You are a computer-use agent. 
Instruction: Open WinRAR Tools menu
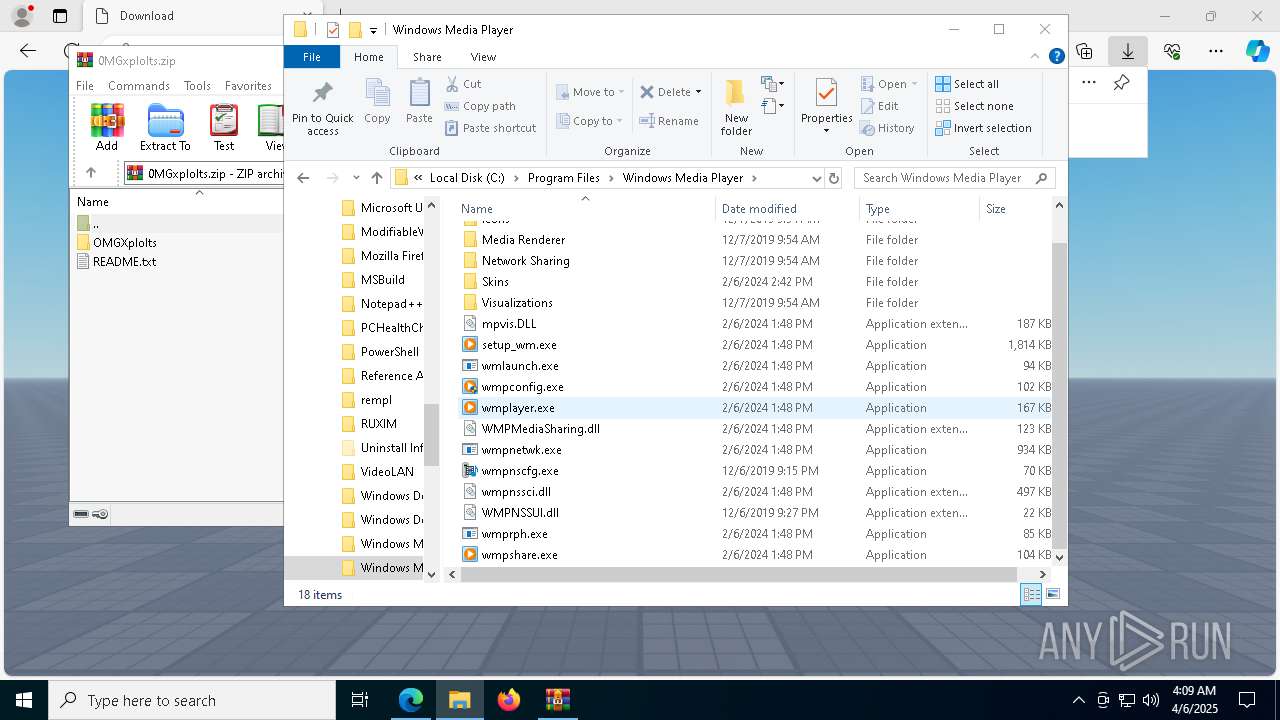point(197,86)
